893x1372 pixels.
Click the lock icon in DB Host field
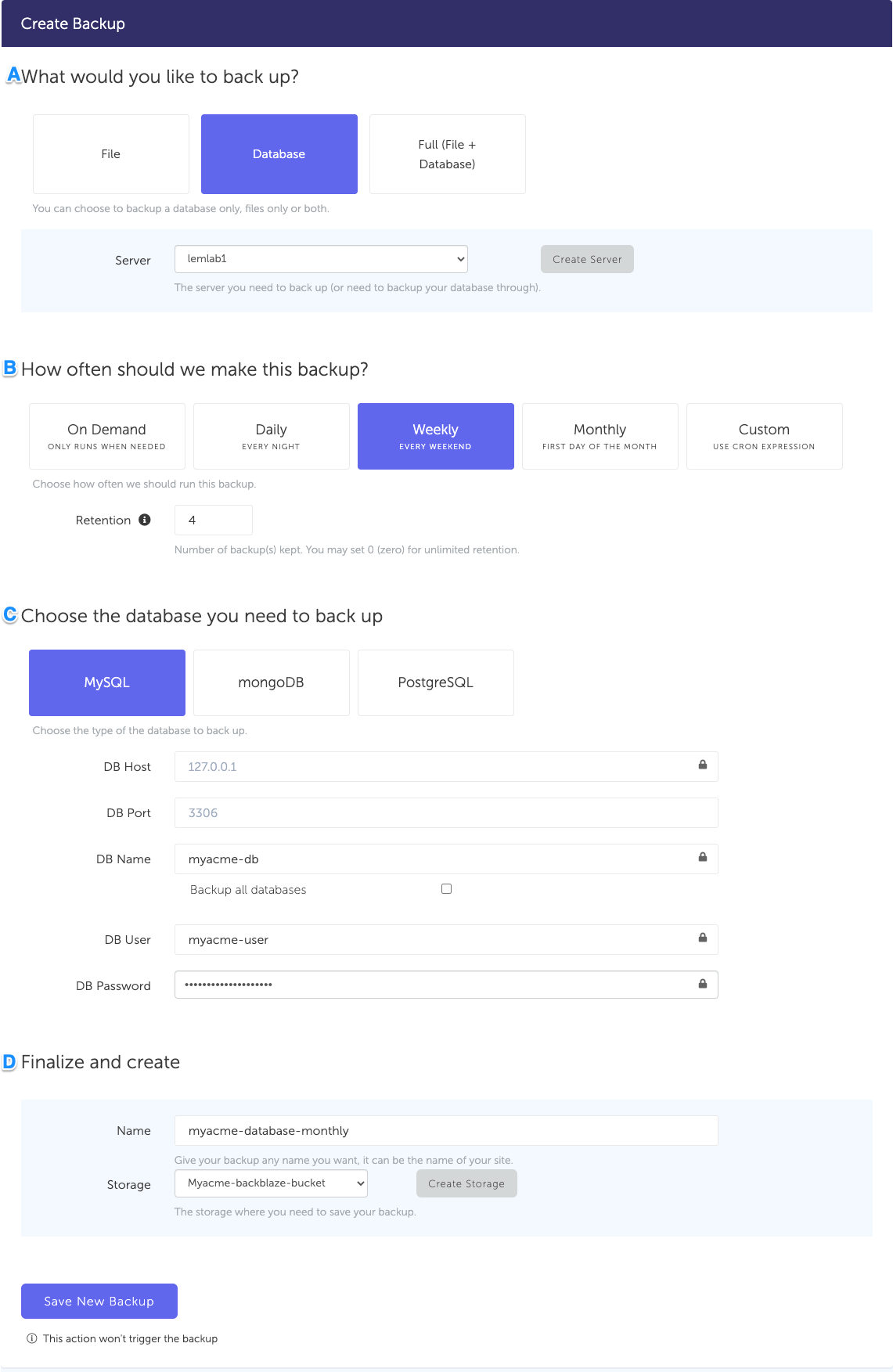coord(702,765)
